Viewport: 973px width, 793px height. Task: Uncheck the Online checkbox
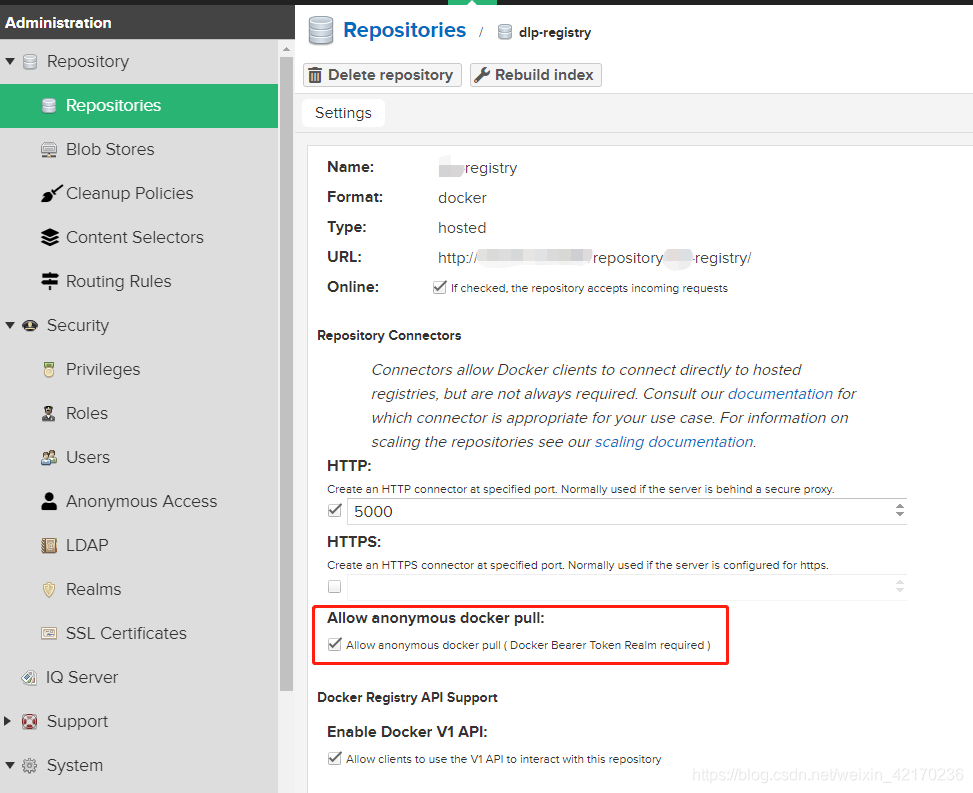point(439,287)
